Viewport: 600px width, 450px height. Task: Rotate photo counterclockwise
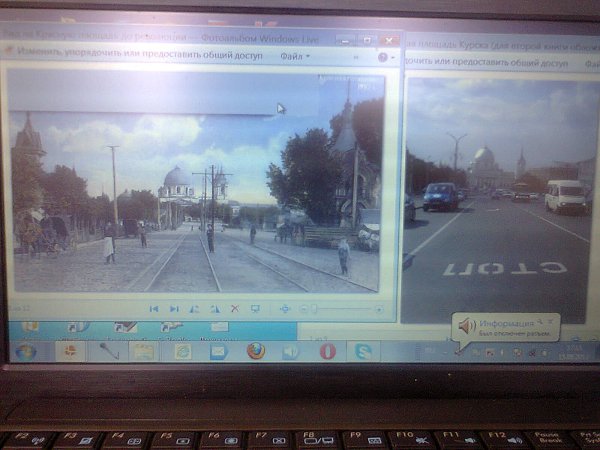click(x=194, y=309)
